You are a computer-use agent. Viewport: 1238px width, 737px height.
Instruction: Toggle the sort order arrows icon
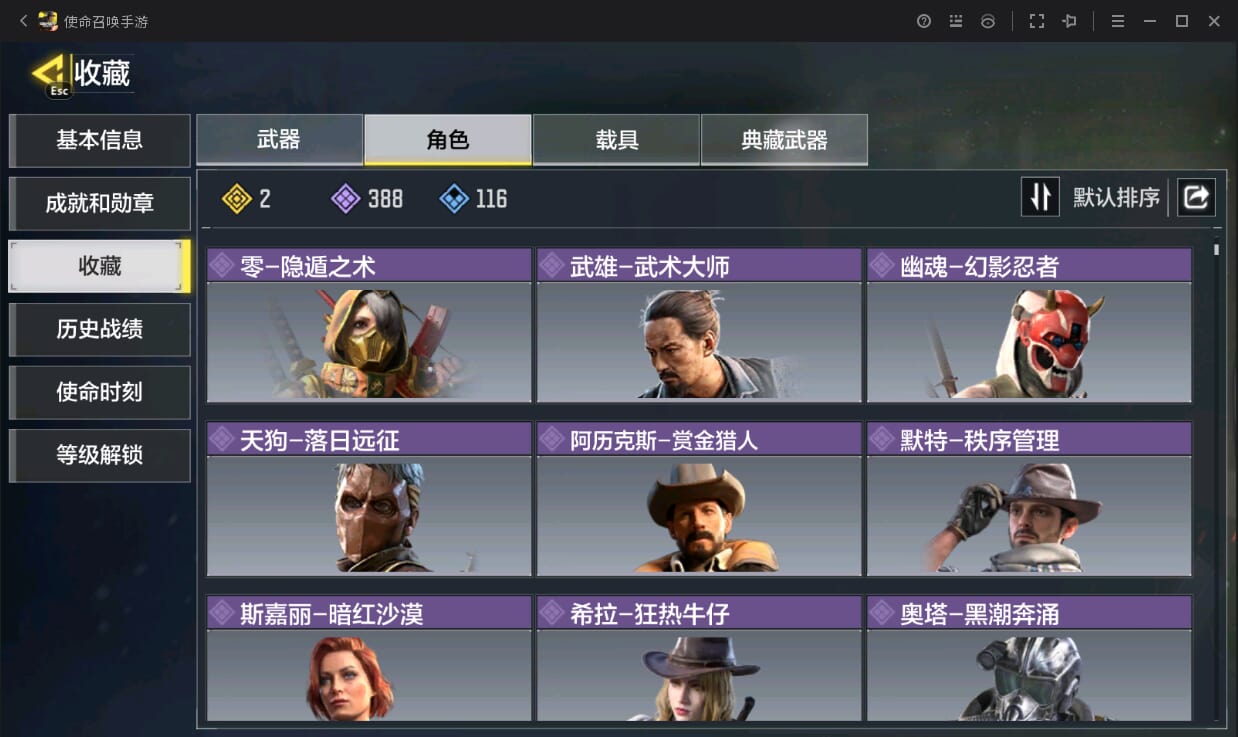pos(1040,197)
